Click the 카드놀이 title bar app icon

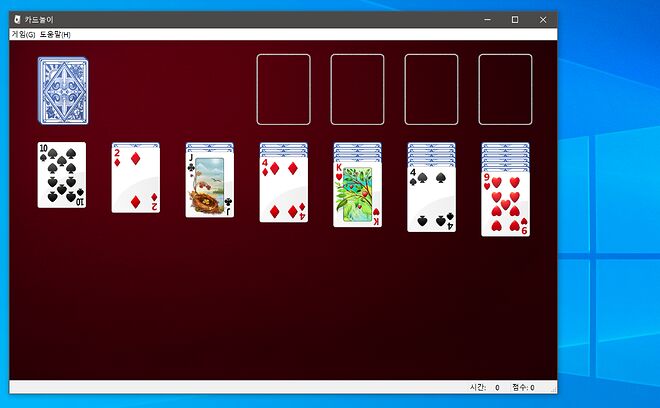17,19
